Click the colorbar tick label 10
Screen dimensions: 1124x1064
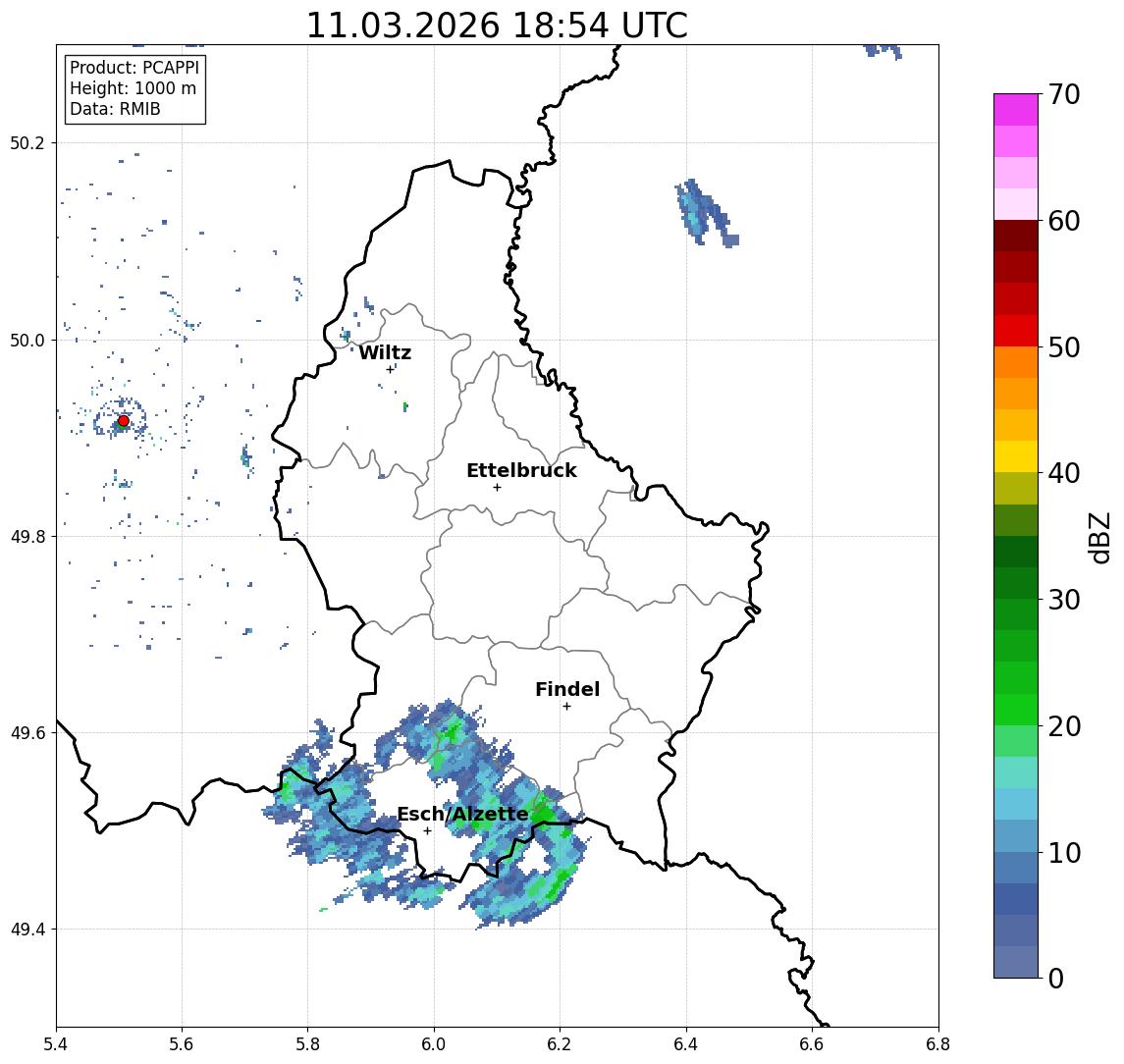click(x=1063, y=853)
